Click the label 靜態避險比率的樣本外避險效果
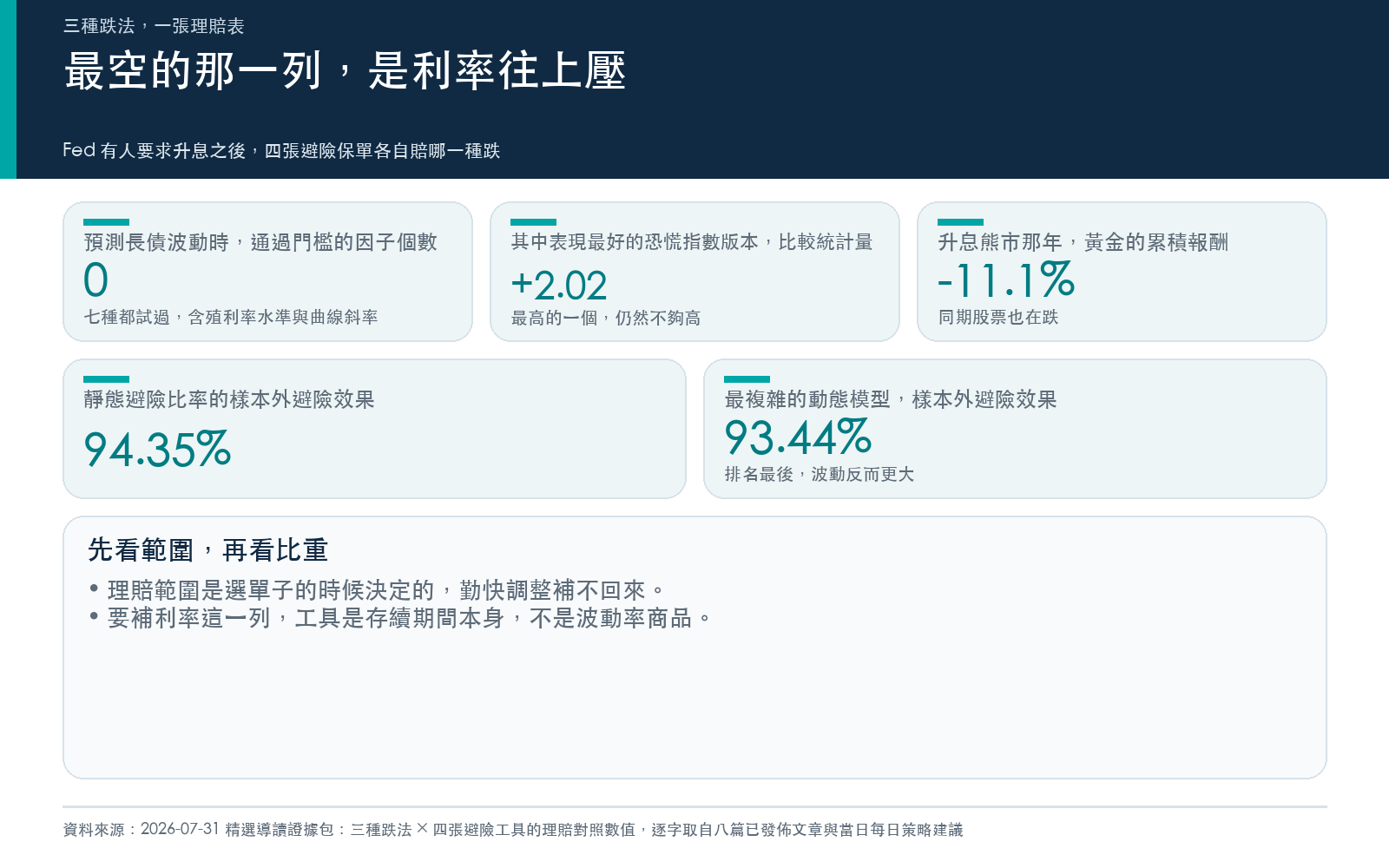The height and width of the screenshot is (868, 1389). tap(229, 399)
